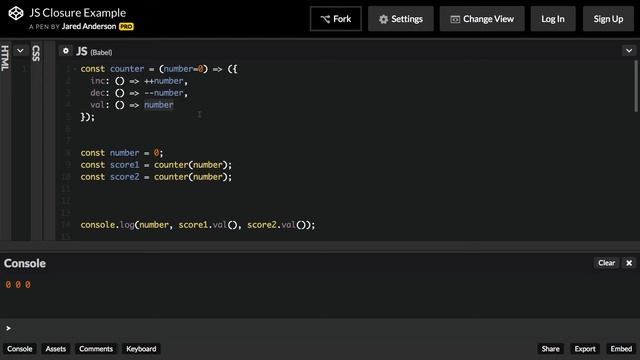Open pen Settings

400,19
